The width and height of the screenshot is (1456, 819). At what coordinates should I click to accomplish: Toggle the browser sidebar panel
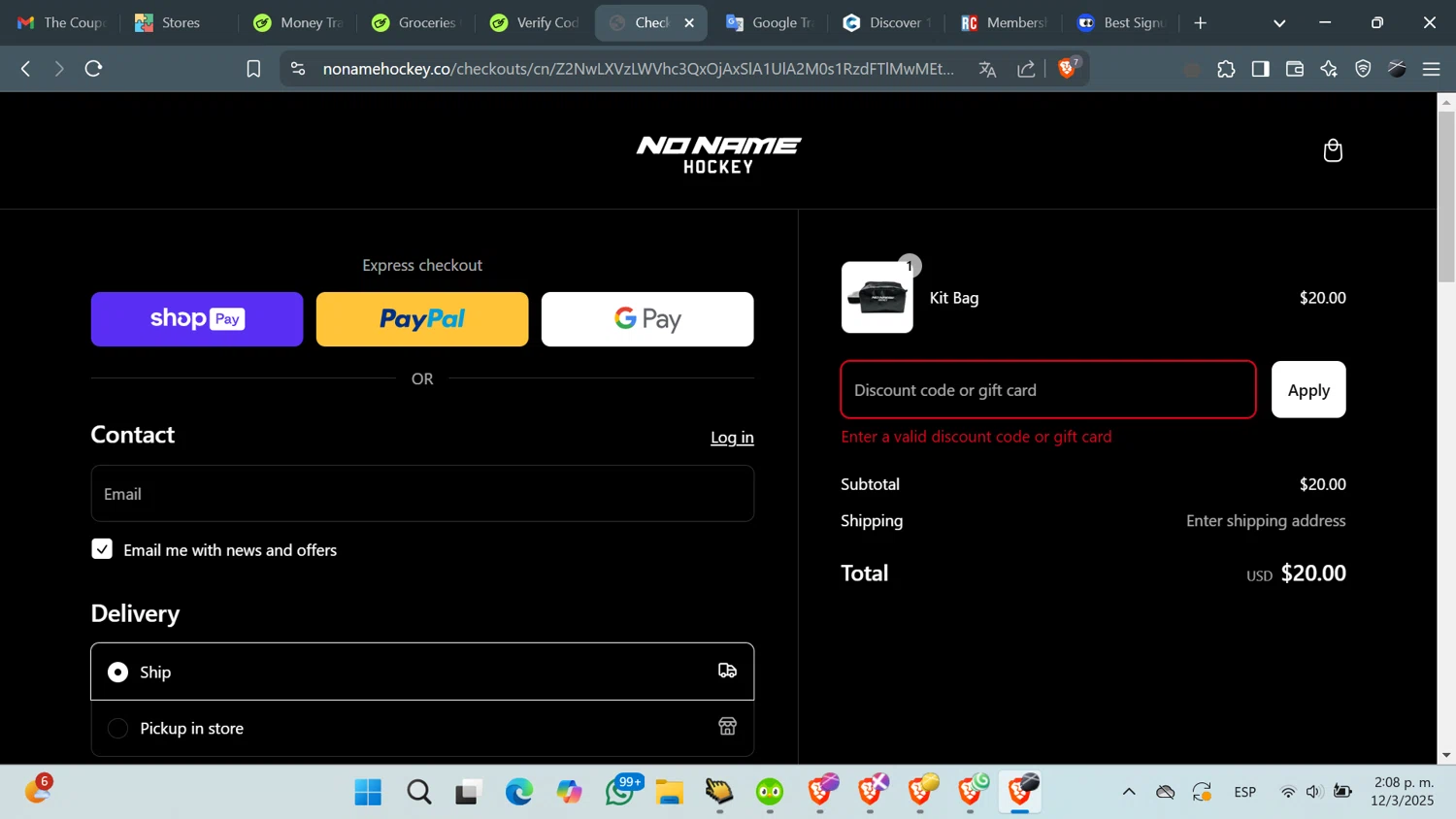coord(1260,69)
